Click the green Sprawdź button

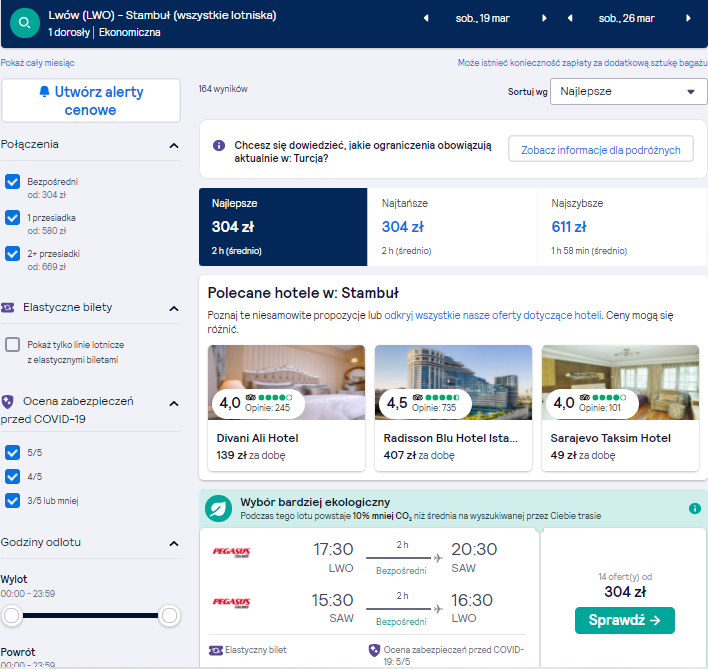pos(624,620)
